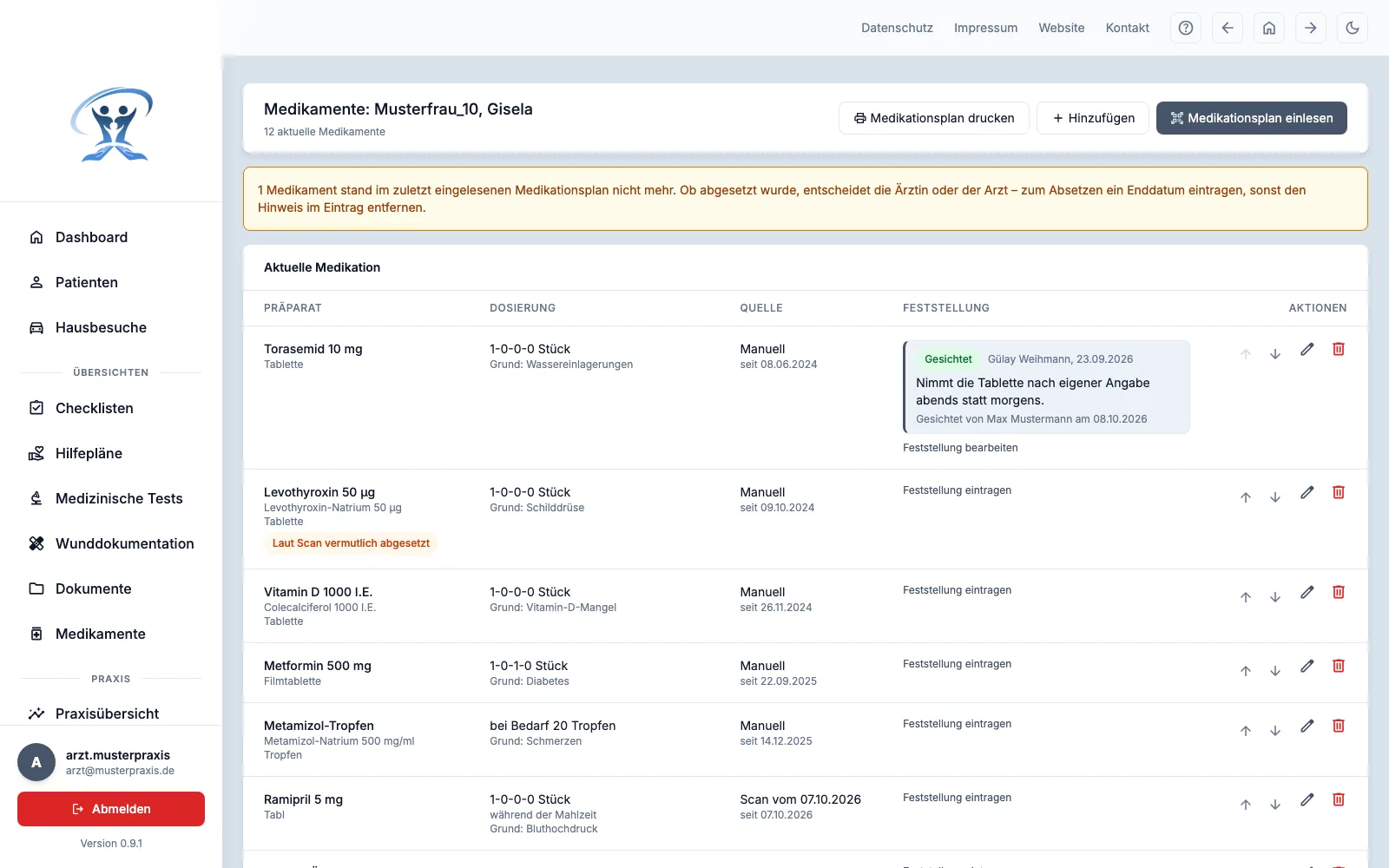Move Metformin 500 mg up
This screenshot has height=868, width=1389.
(1246, 671)
